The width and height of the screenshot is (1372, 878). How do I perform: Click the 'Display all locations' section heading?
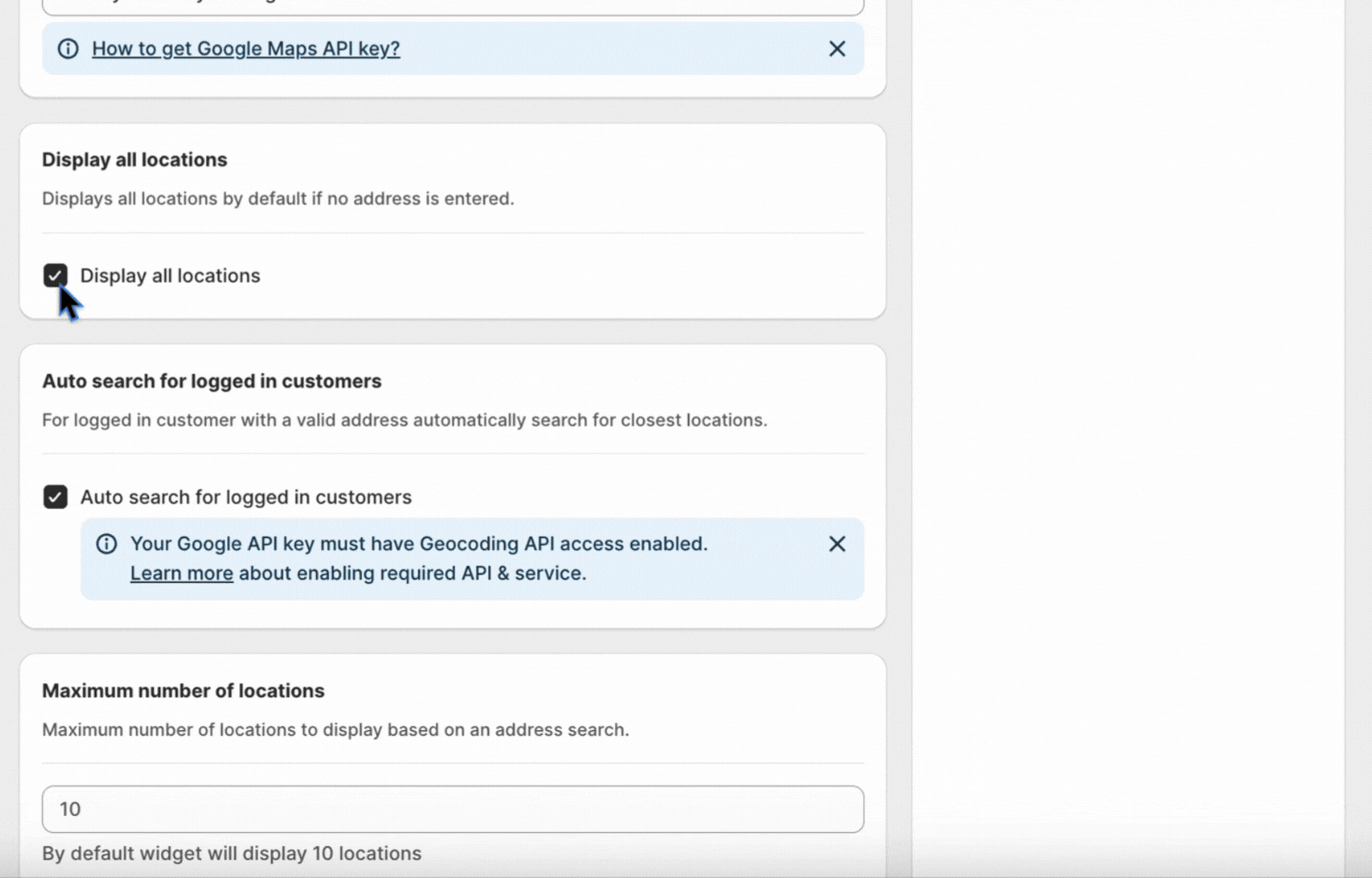(134, 159)
